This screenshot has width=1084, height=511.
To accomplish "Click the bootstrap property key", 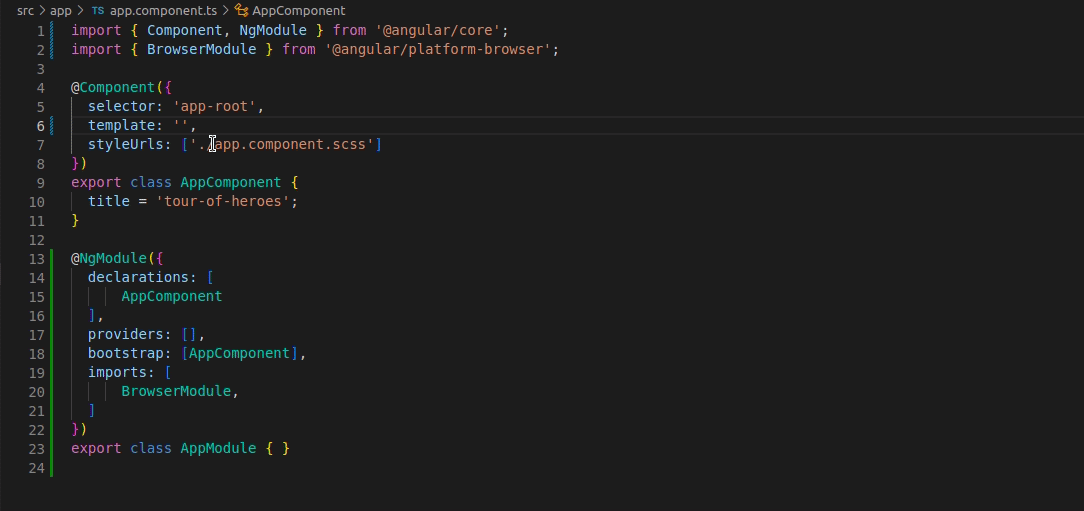I will pyautogui.click(x=126, y=353).
